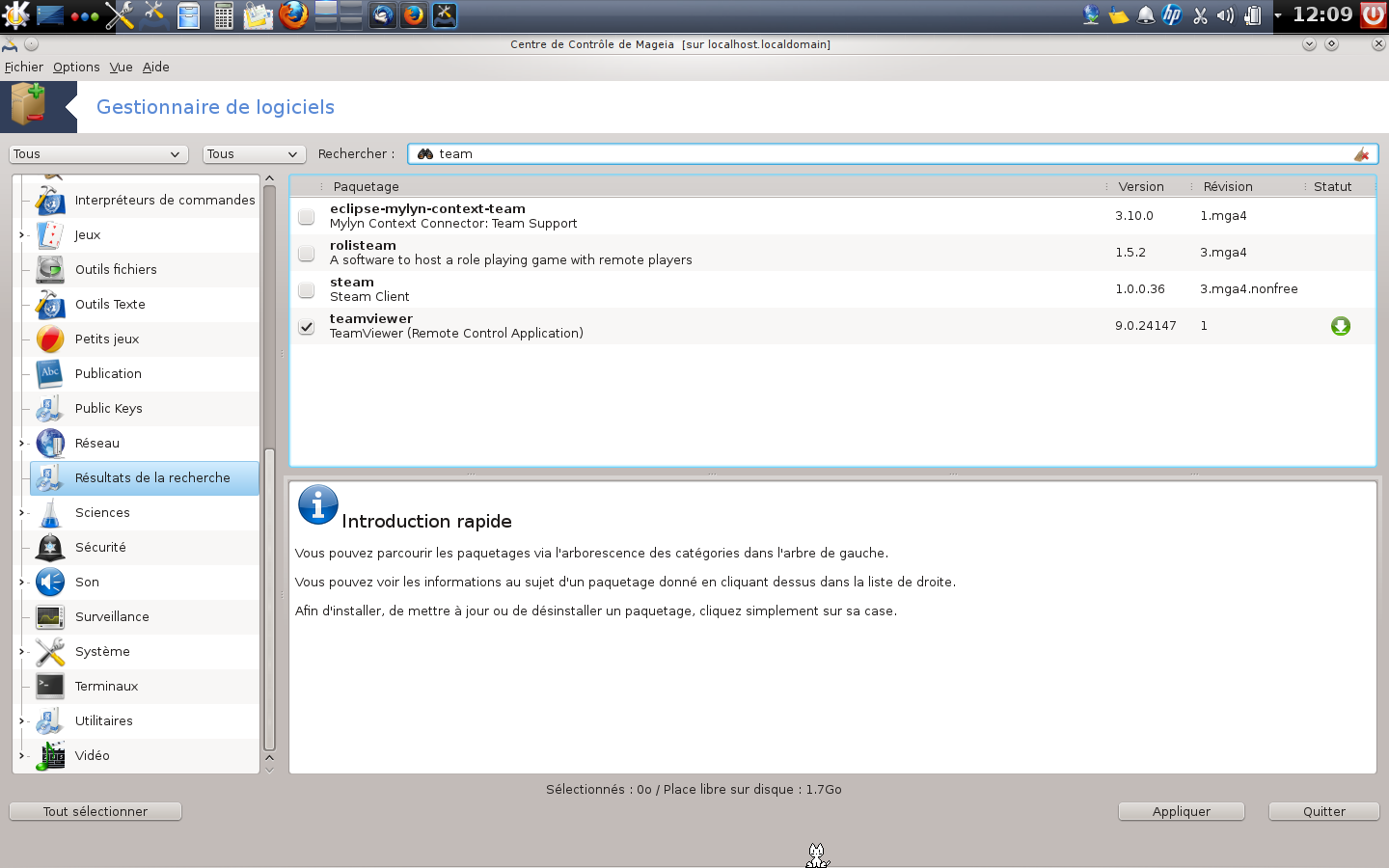1389x868 pixels.
Task: Open the file cabinet launcher icon
Action: [x=189, y=15]
